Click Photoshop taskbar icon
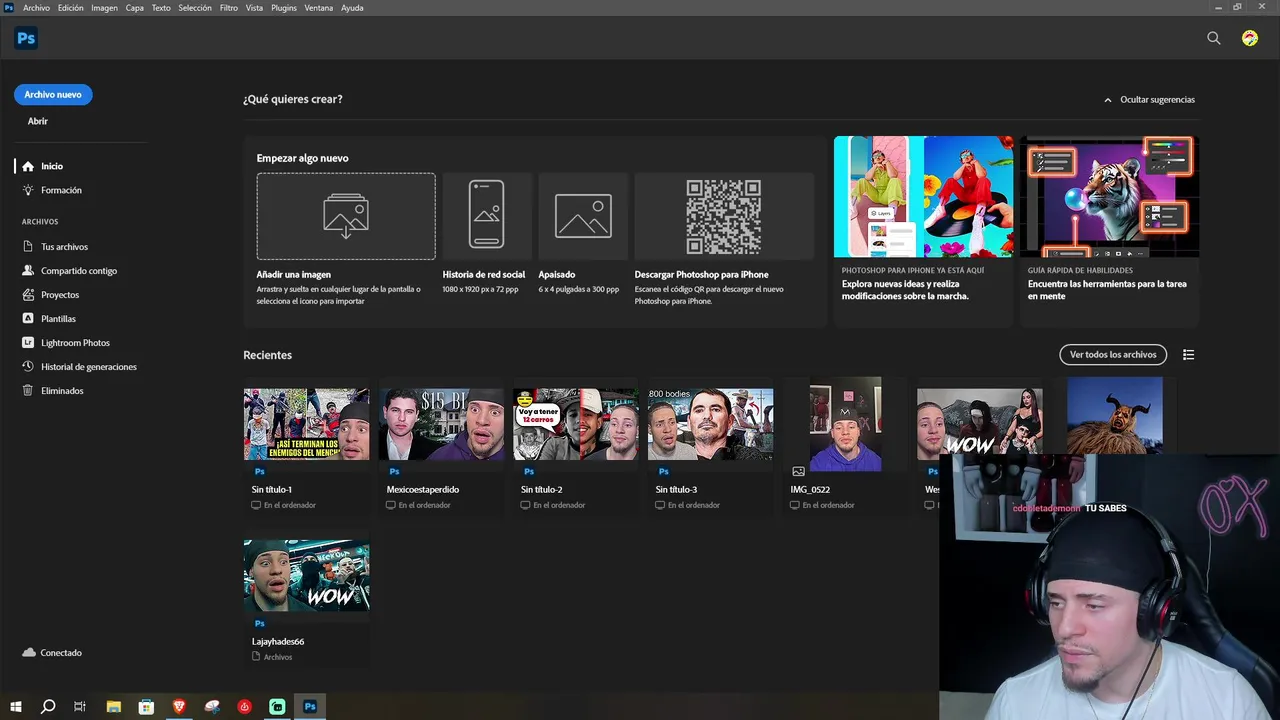Viewport: 1280px width, 720px height. [x=310, y=706]
